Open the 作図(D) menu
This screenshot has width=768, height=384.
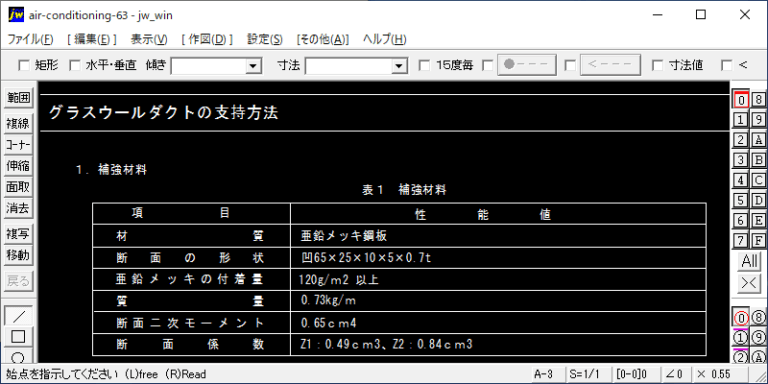(207, 39)
